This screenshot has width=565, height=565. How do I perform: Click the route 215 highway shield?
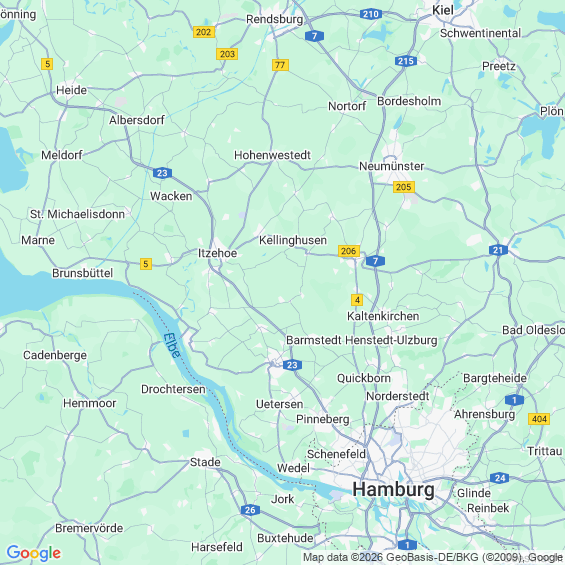(x=406, y=61)
